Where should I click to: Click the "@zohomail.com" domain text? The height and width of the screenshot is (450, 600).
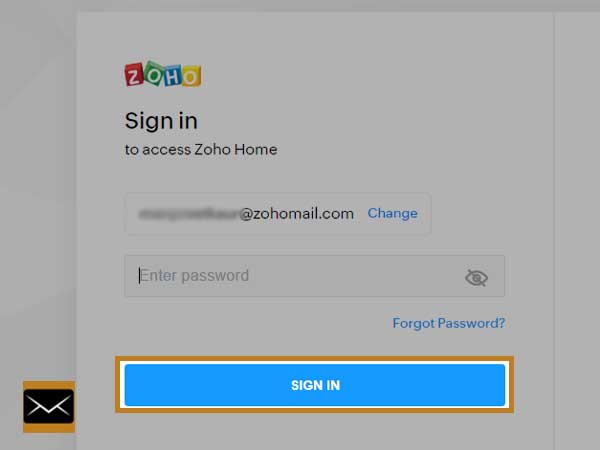point(297,214)
